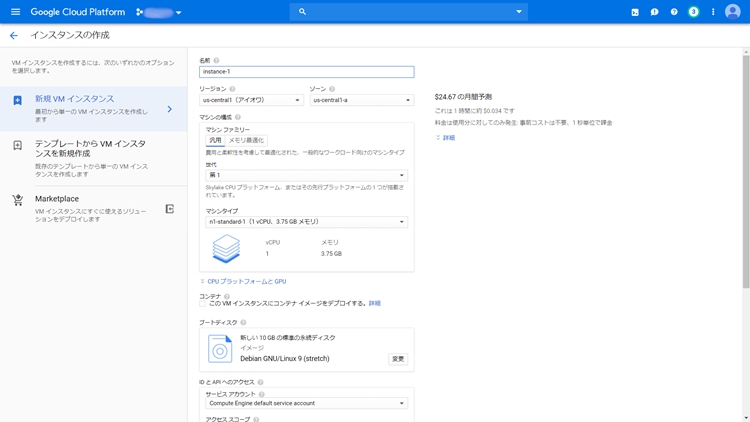Click the template VM instance icon
The width and height of the screenshot is (750, 422).
18,145
